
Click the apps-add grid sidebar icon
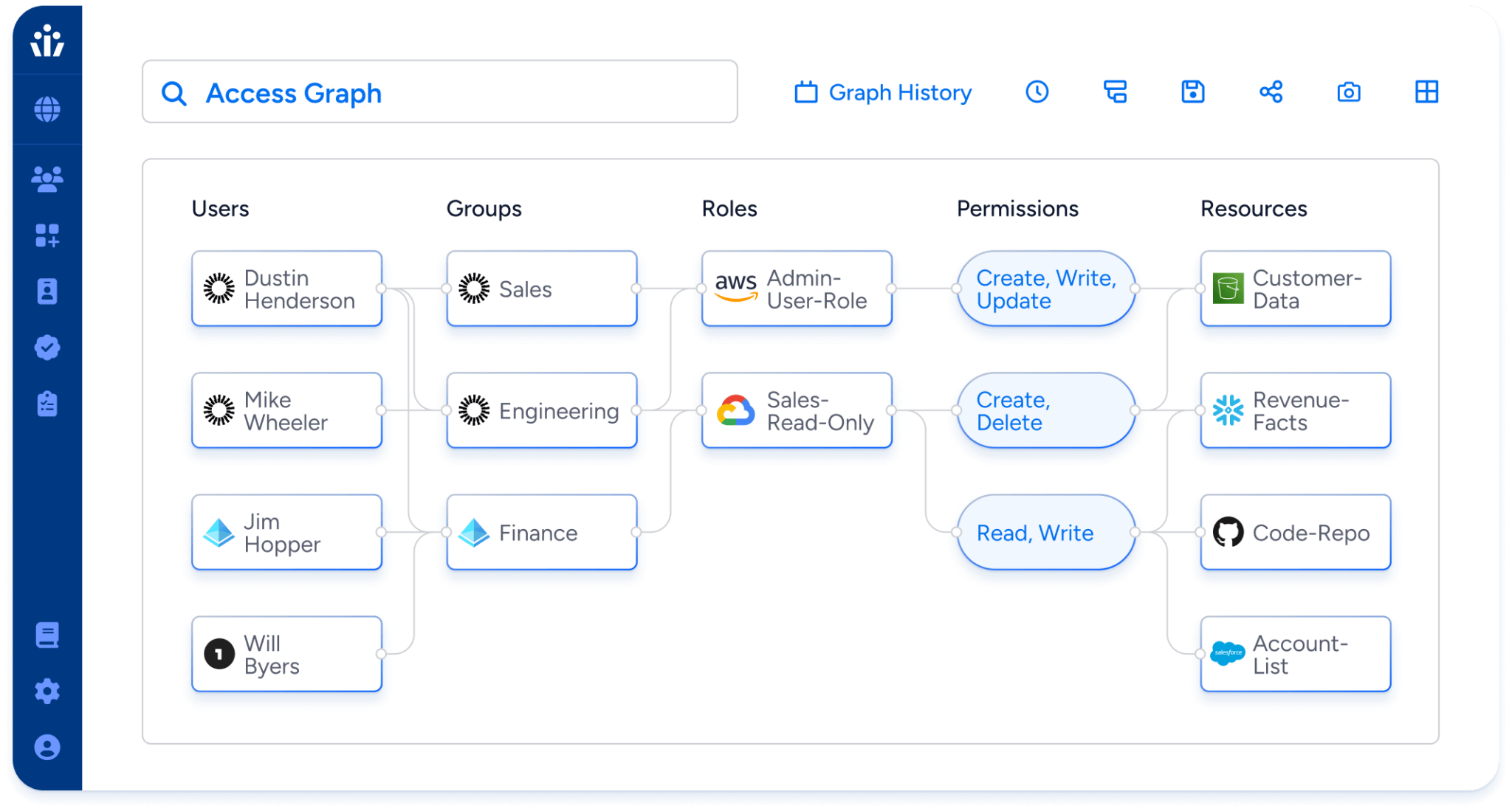point(47,235)
